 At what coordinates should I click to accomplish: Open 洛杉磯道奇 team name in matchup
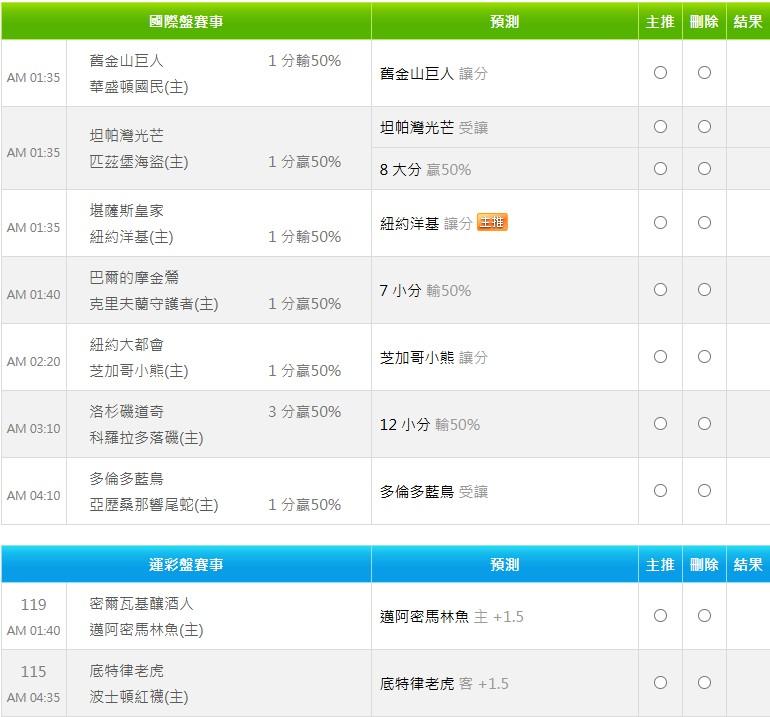click(x=128, y=411)
